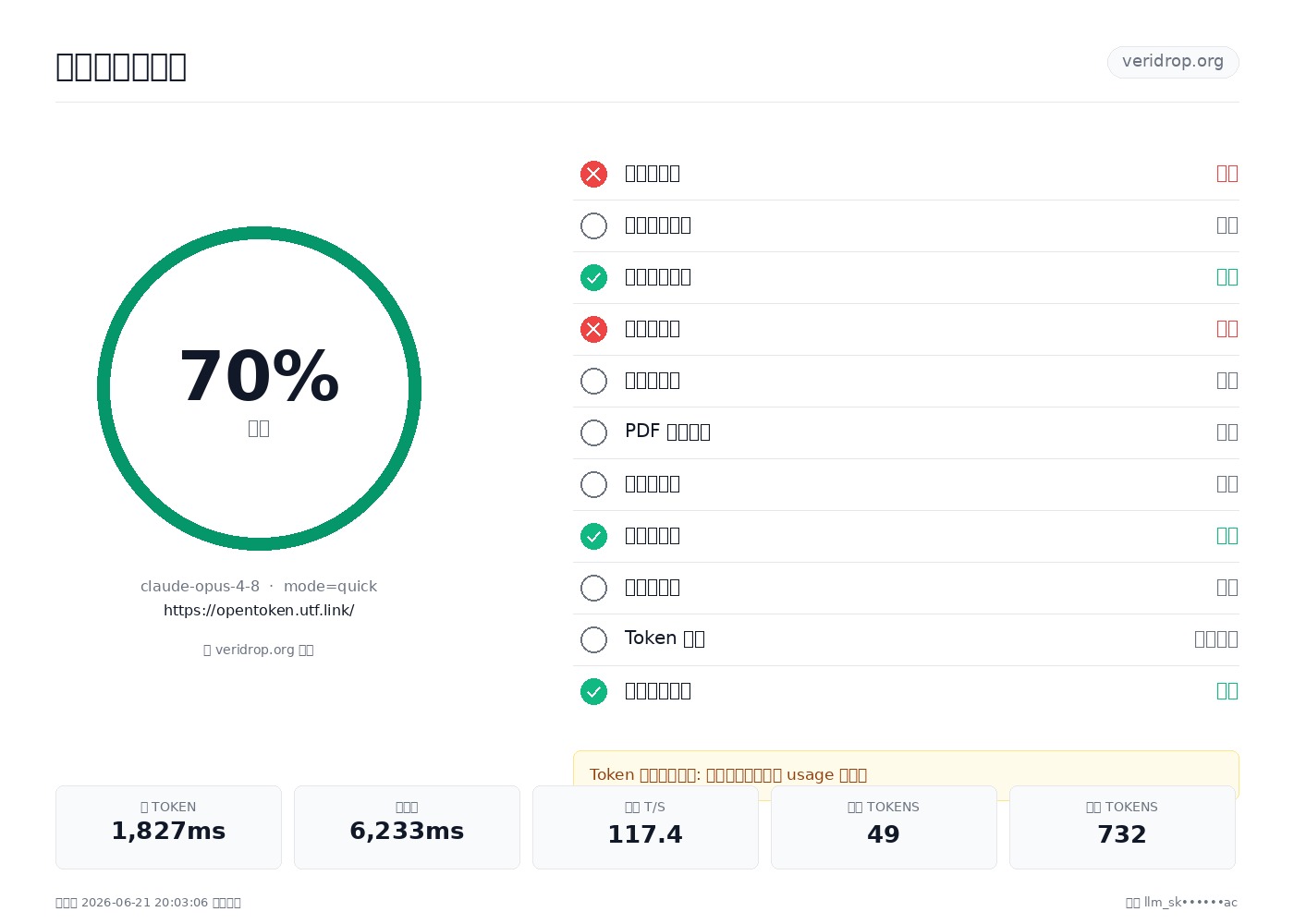Click the lower red X failed-status icon
The width and height of the screenshot is (1294, 924).
(x=593, y=329)
